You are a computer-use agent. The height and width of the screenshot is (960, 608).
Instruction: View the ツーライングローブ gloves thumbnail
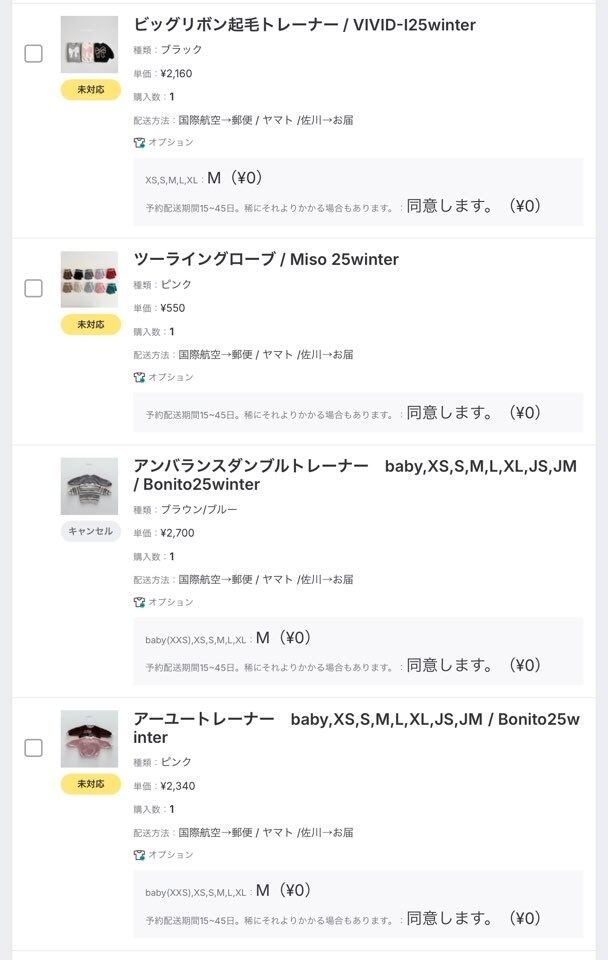tap(89, 279)
